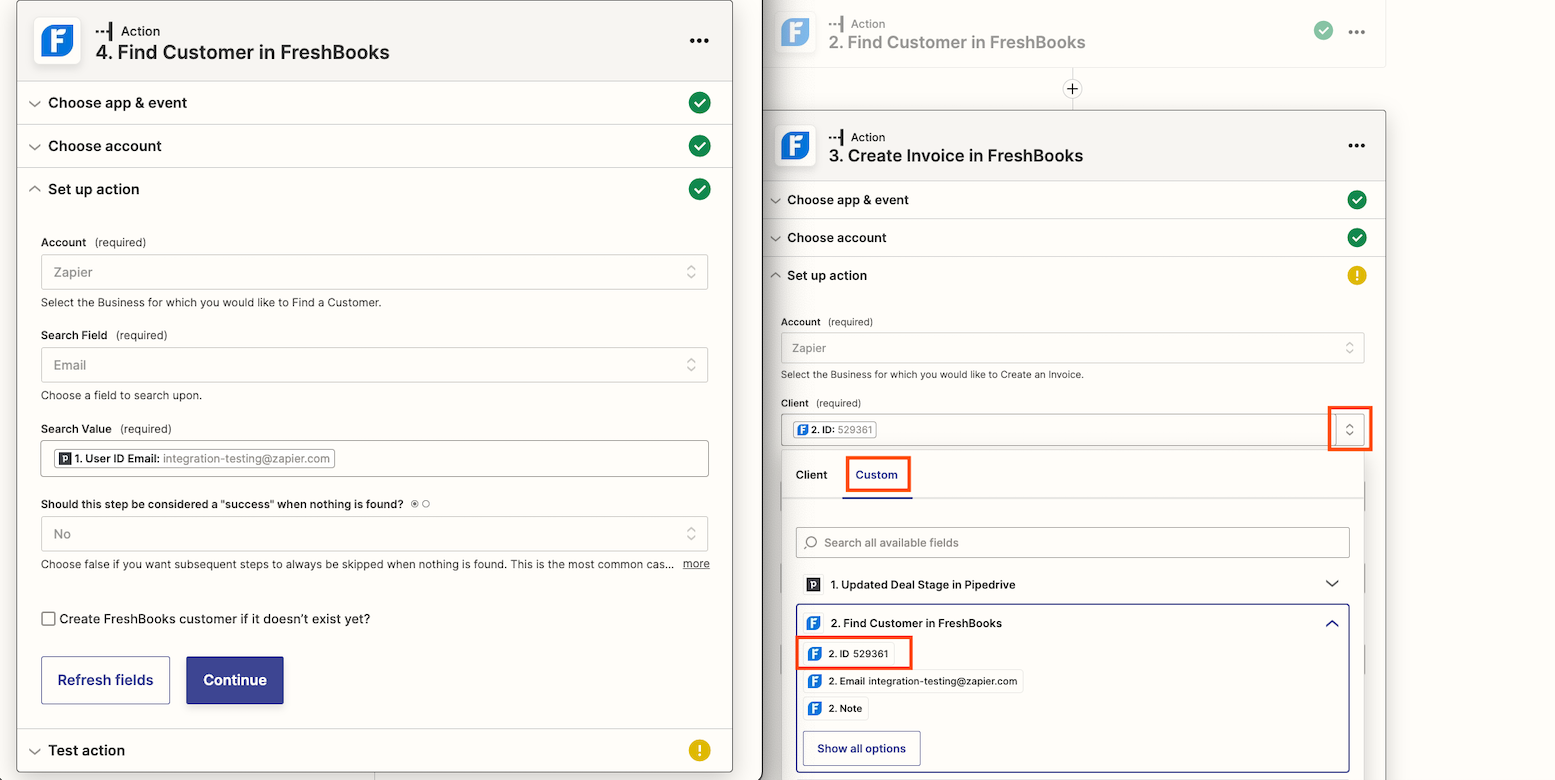Select second radio button beside success question

tap(426, 504)
